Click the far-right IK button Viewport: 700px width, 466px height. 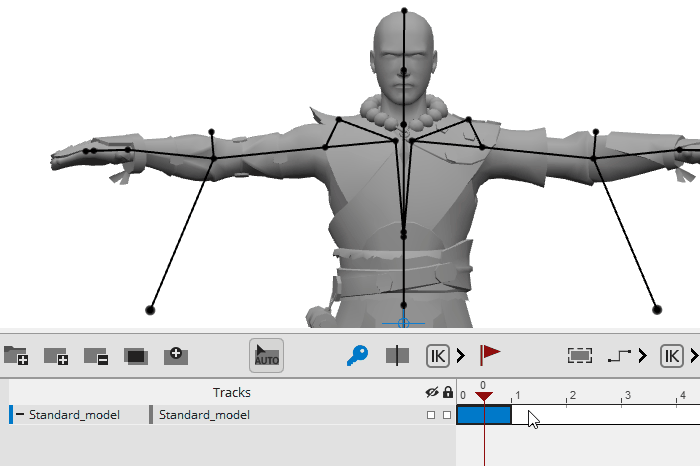click(672, 355)
